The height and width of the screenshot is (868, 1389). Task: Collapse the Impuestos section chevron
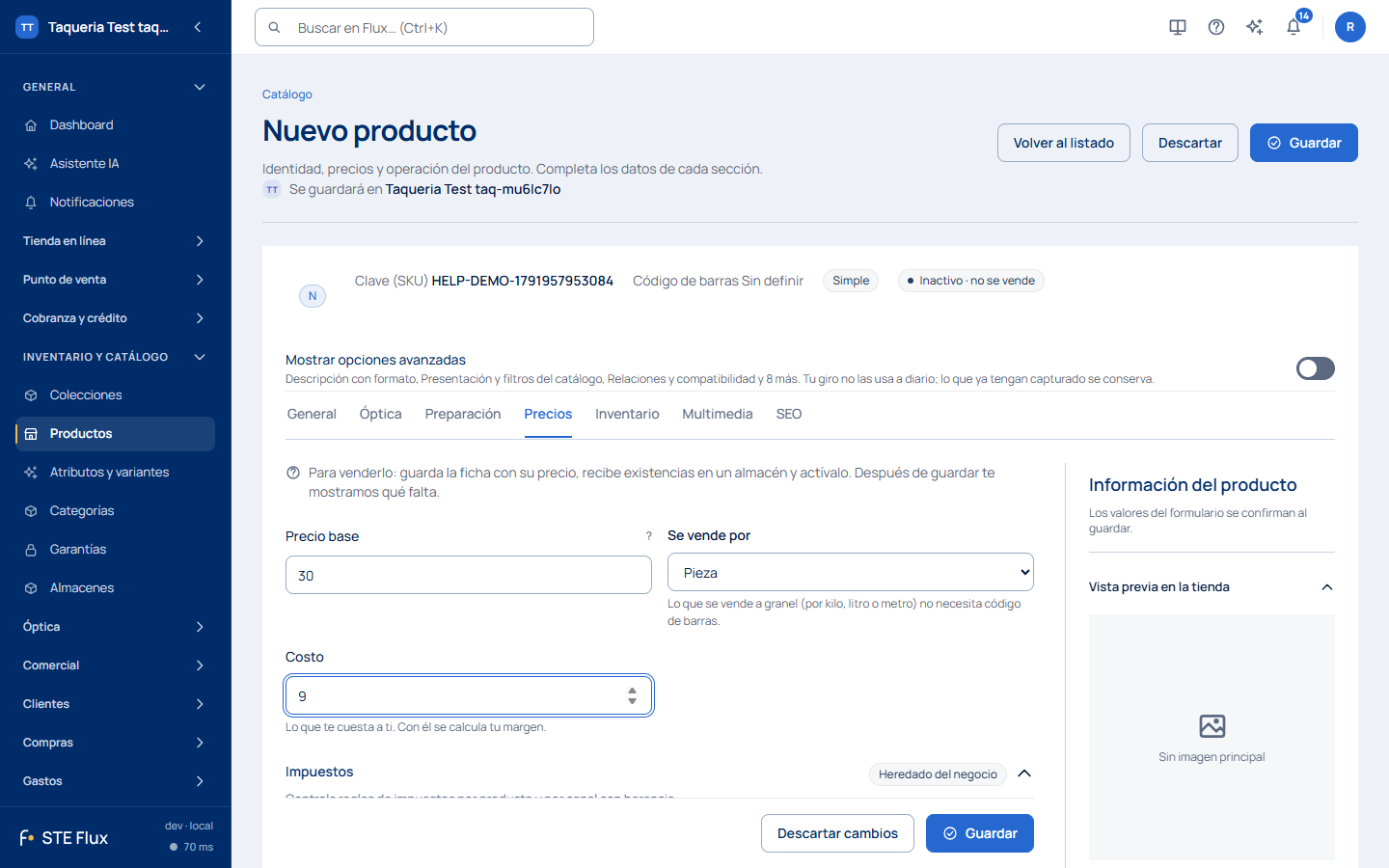click(x=1024, y=773)
